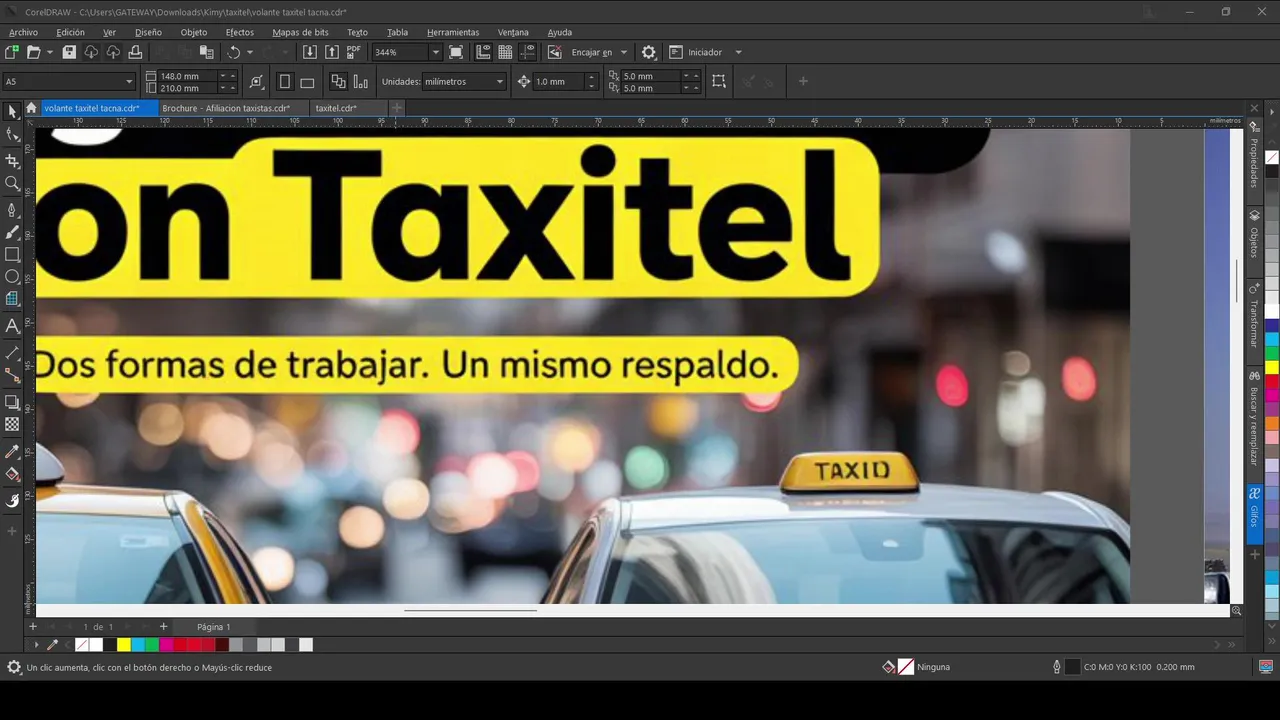The image size is (1280, 720).
Task: Toggle show grid
Action: (505, 52)
